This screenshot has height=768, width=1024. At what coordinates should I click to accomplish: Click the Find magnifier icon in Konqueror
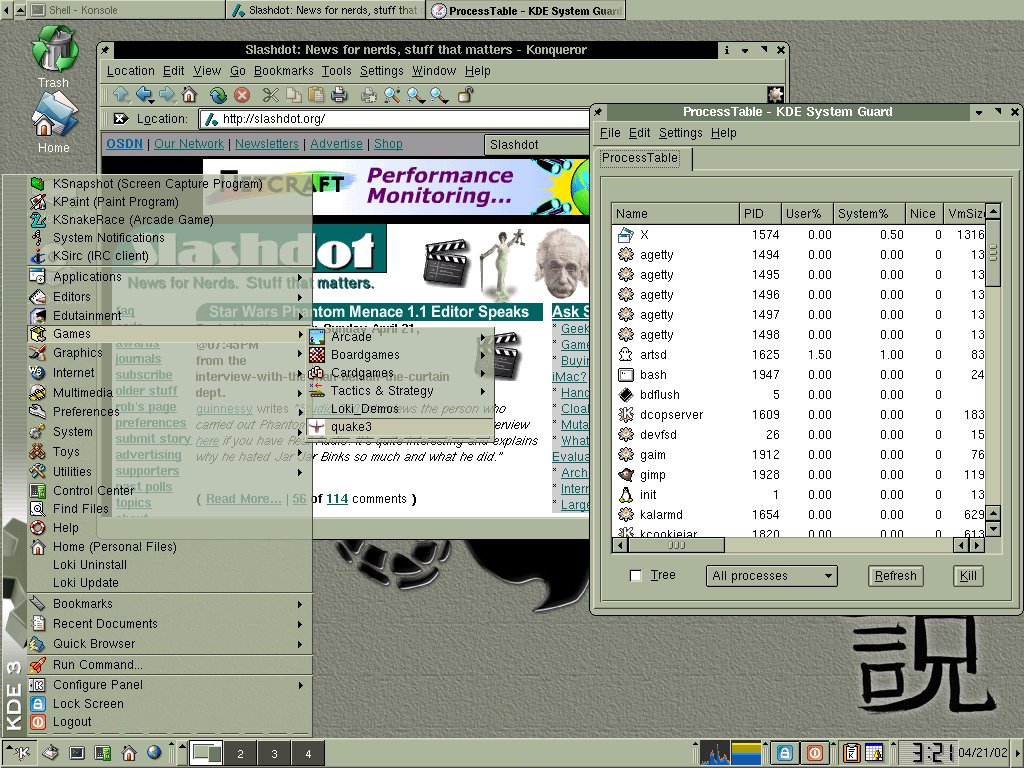coord(392,95)
